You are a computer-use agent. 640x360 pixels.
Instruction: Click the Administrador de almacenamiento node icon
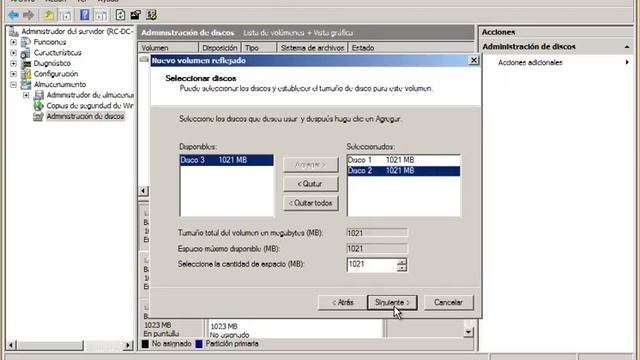39,95
